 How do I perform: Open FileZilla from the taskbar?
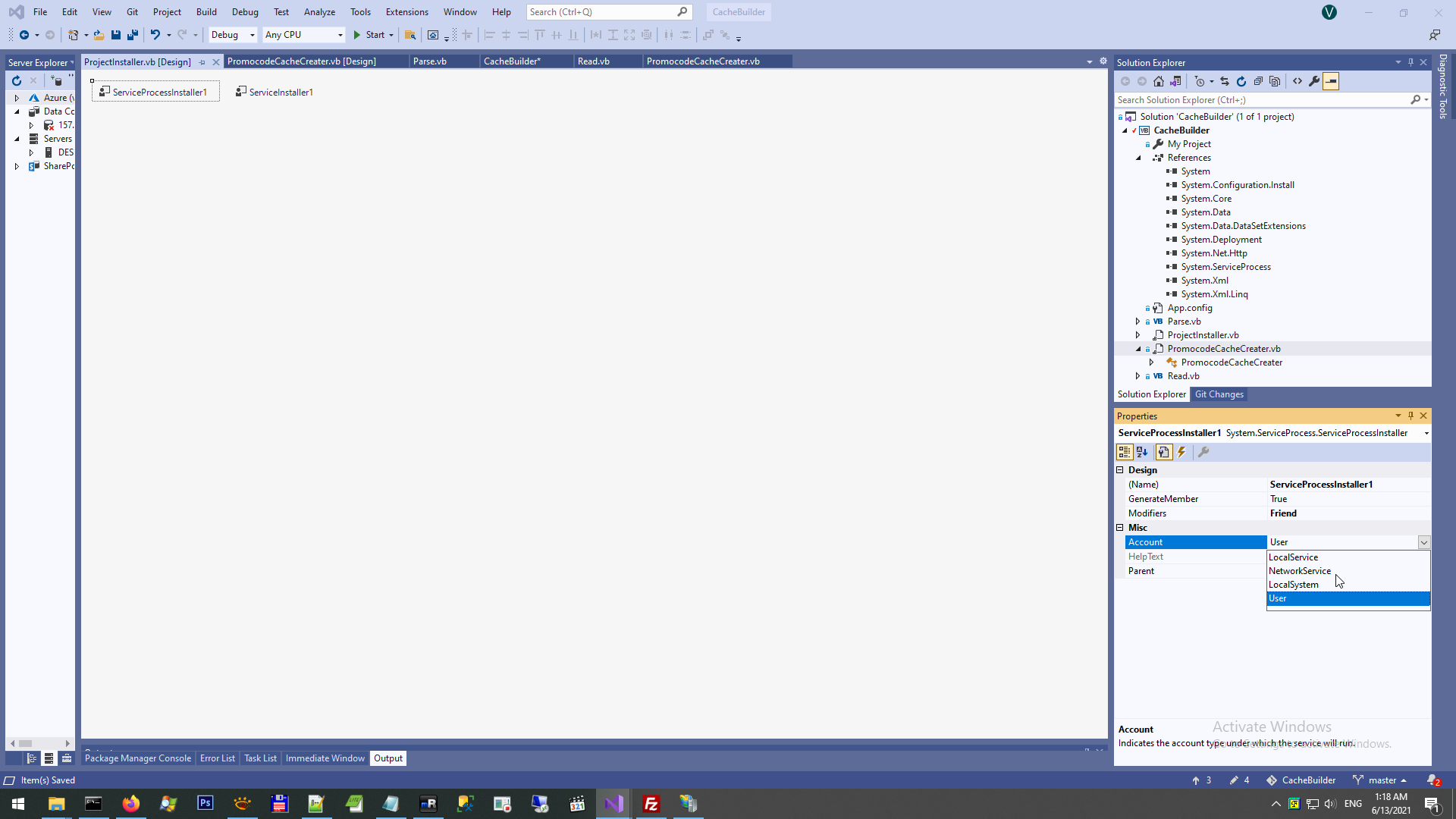pos(651,804)
